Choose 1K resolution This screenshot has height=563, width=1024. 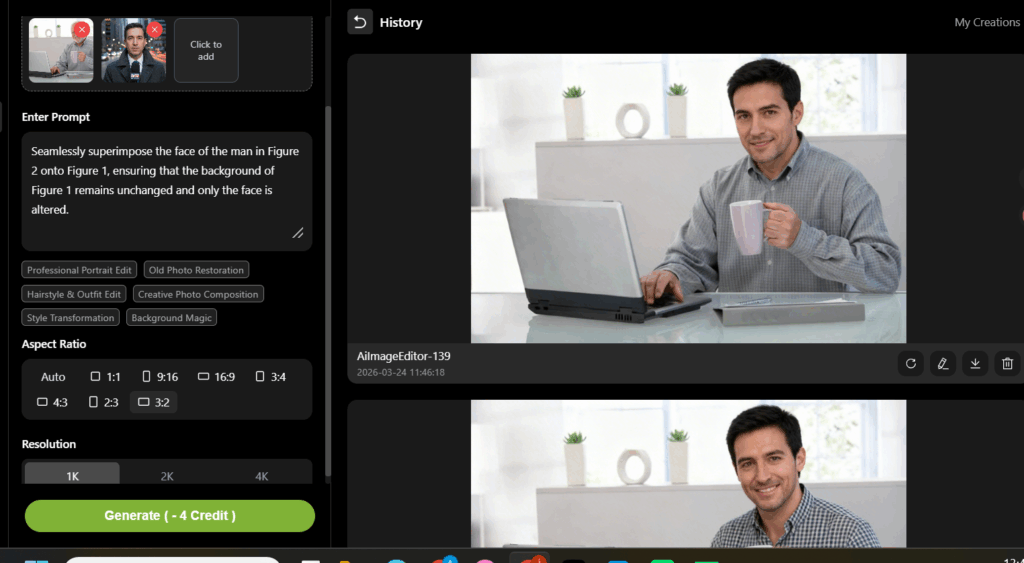[x=72, y=475]
